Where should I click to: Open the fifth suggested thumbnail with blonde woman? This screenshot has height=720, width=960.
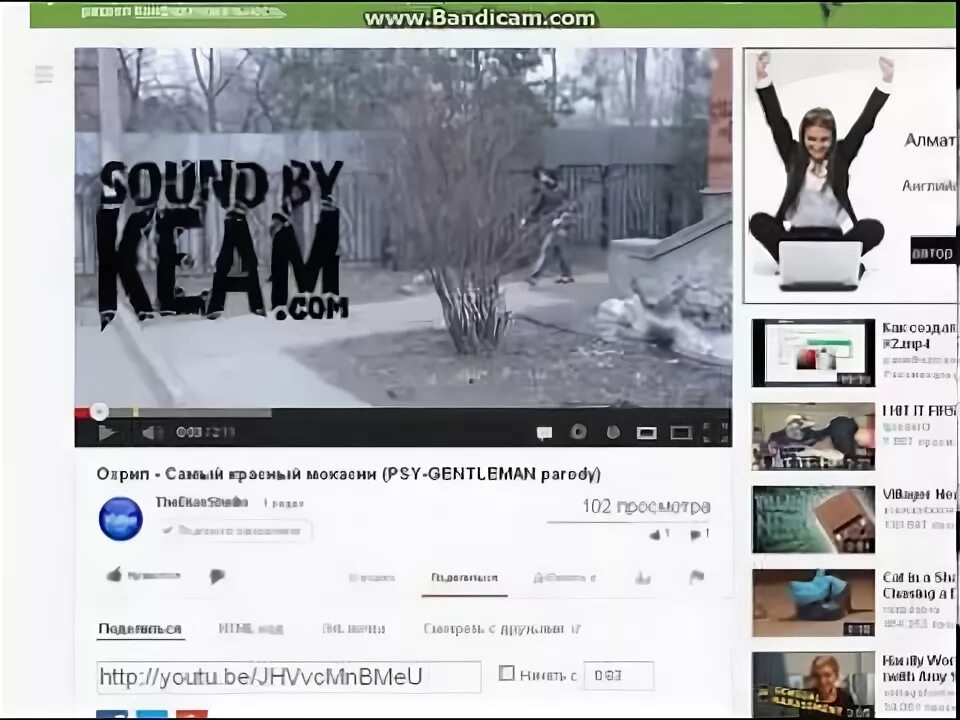[x=813, y=685]
